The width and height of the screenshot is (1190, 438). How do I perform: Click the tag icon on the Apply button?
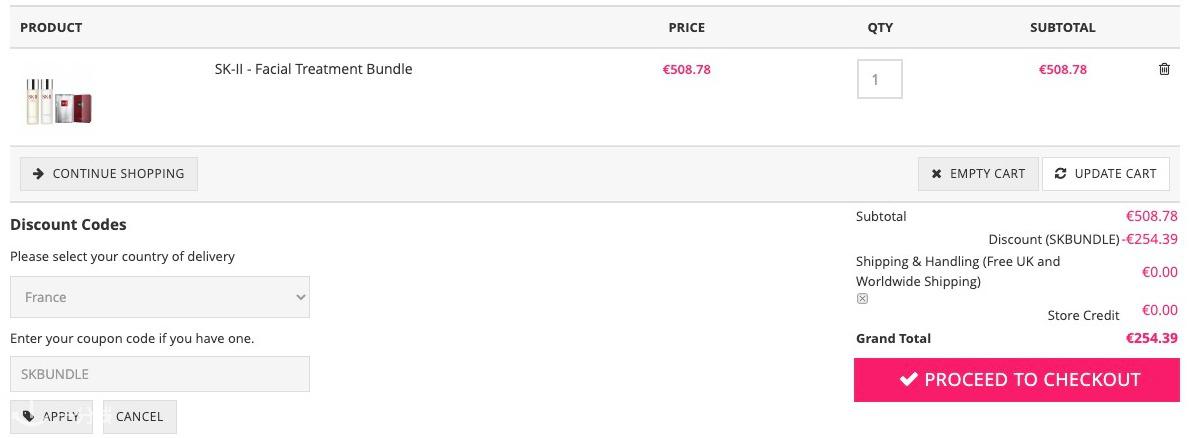pyautogui.click(x=29, y=416)
